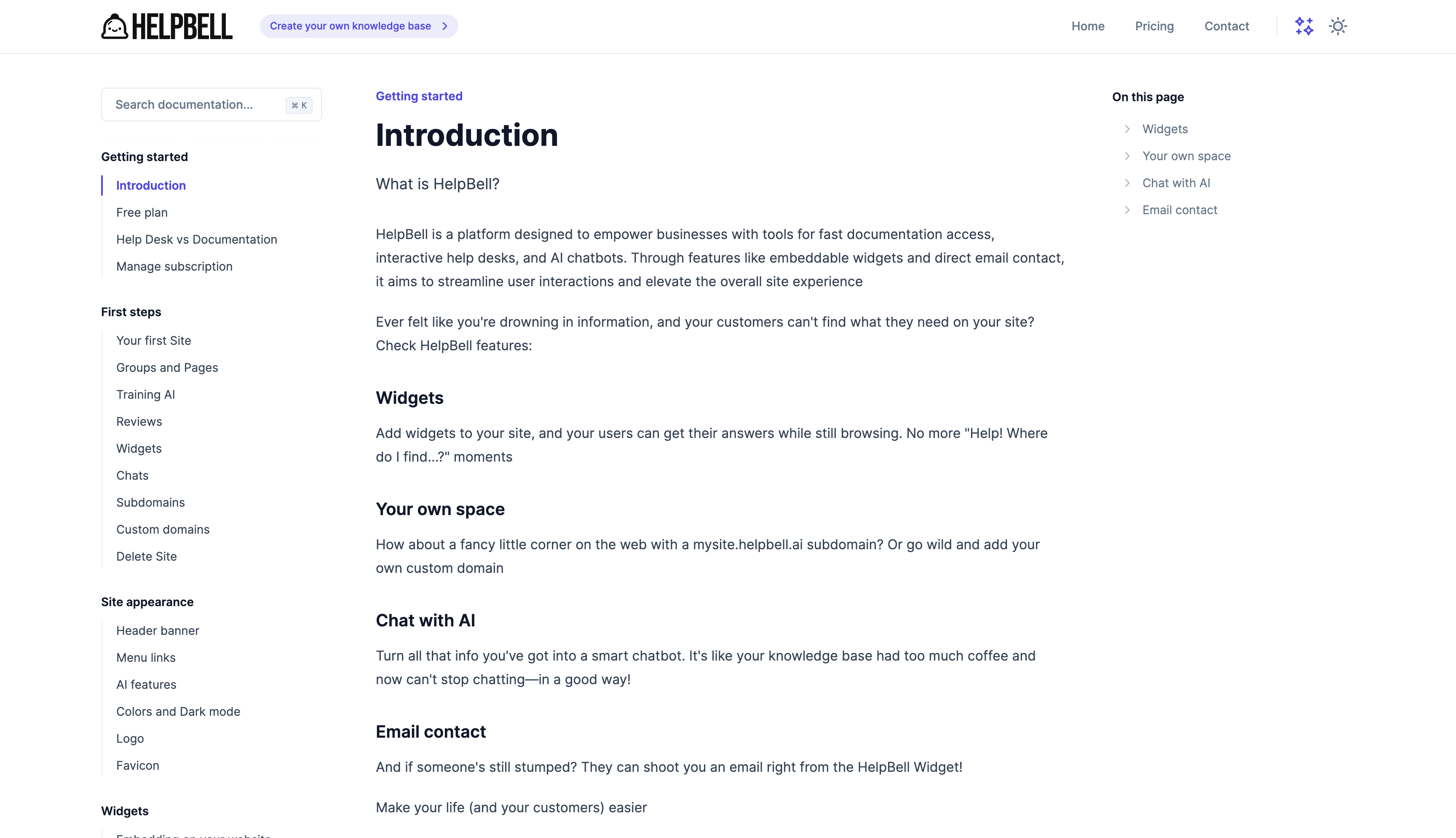Image resolution: width=1456 pixels, height=838 pixels.
Task: Open Colors and Dark mode page
Action: (x=178, y=712)
